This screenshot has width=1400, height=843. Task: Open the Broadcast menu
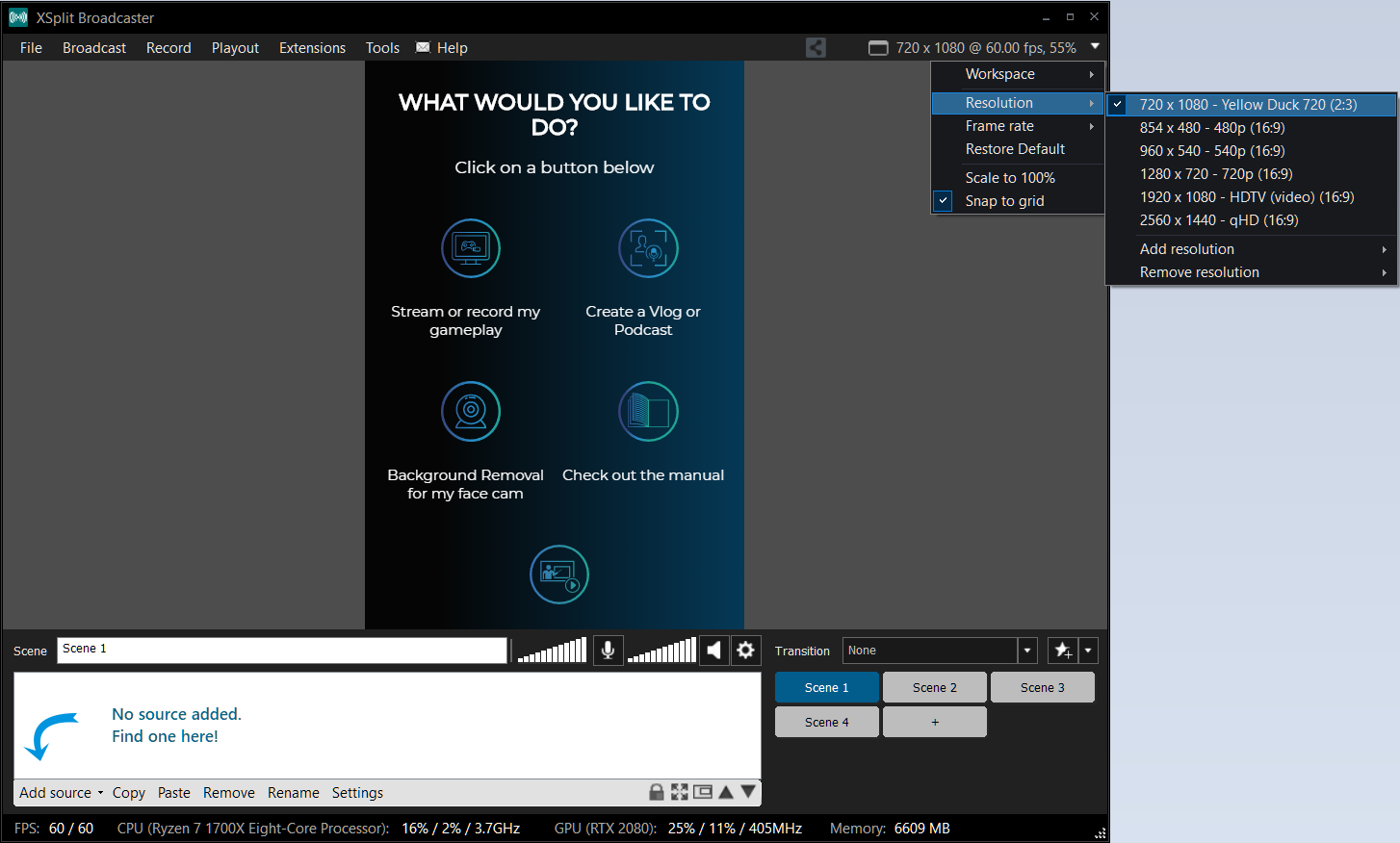pos(94,48)
